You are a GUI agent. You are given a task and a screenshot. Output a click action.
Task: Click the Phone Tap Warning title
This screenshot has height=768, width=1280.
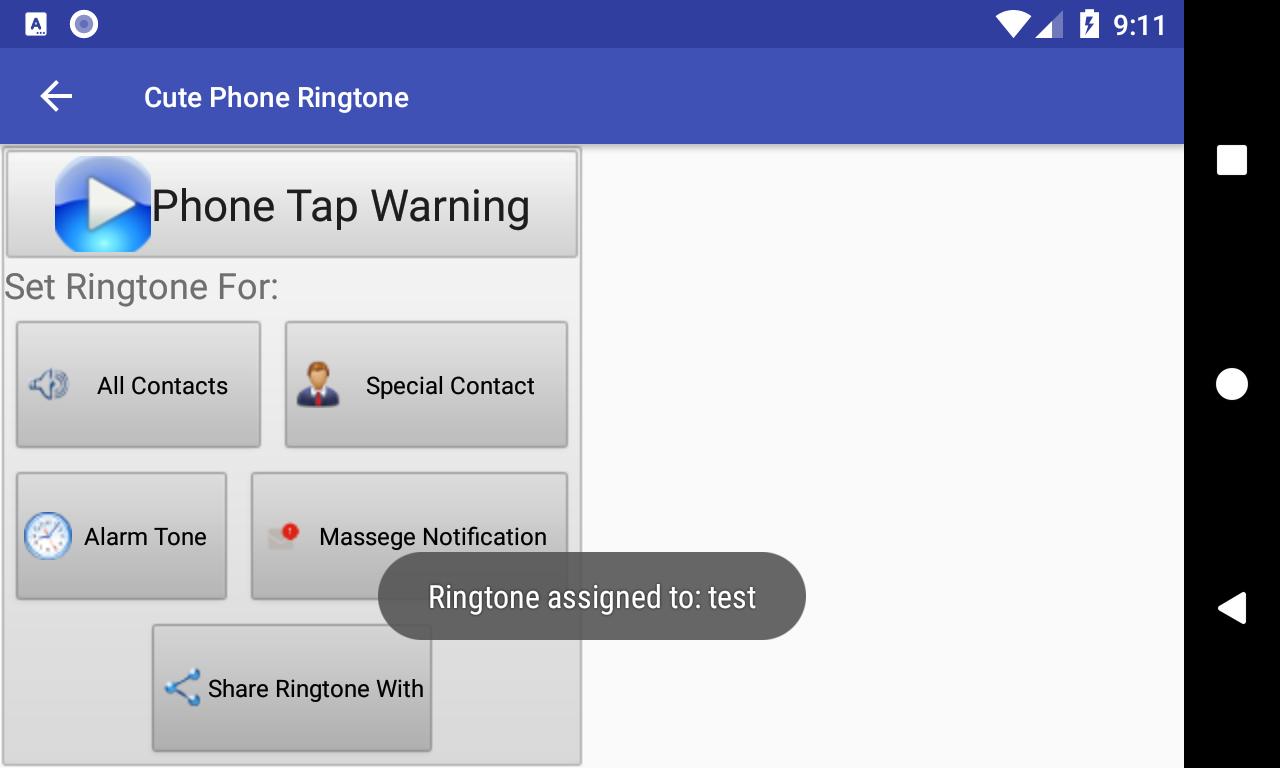pyautogui.click(x=340, y=206)
